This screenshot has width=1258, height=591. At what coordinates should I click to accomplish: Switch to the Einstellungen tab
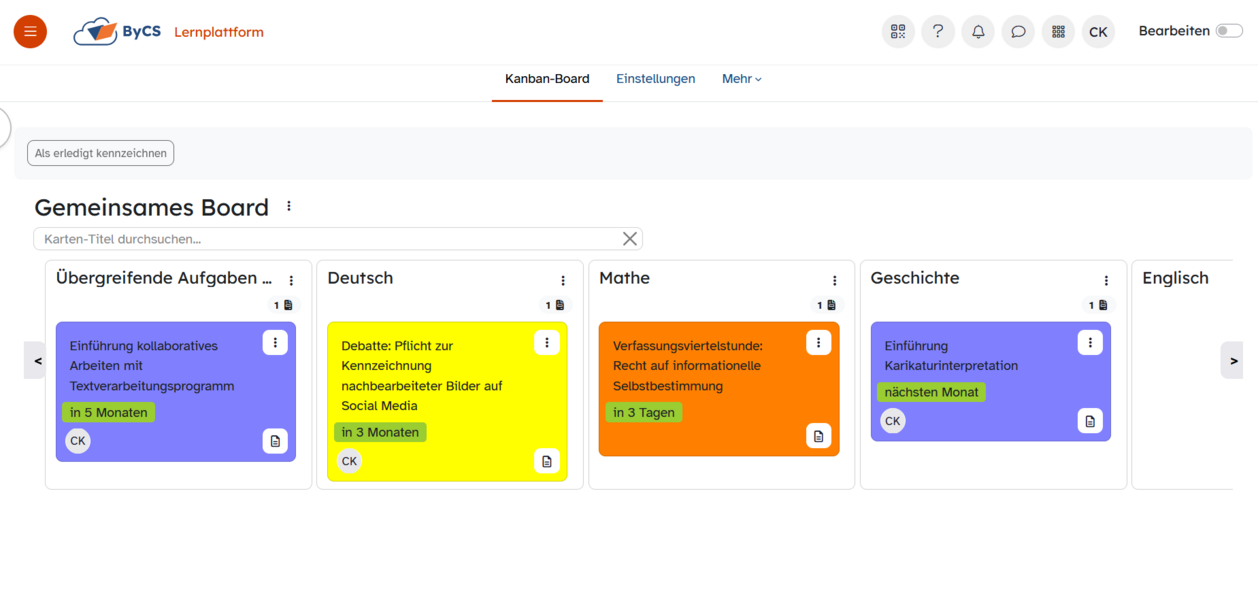655,79
